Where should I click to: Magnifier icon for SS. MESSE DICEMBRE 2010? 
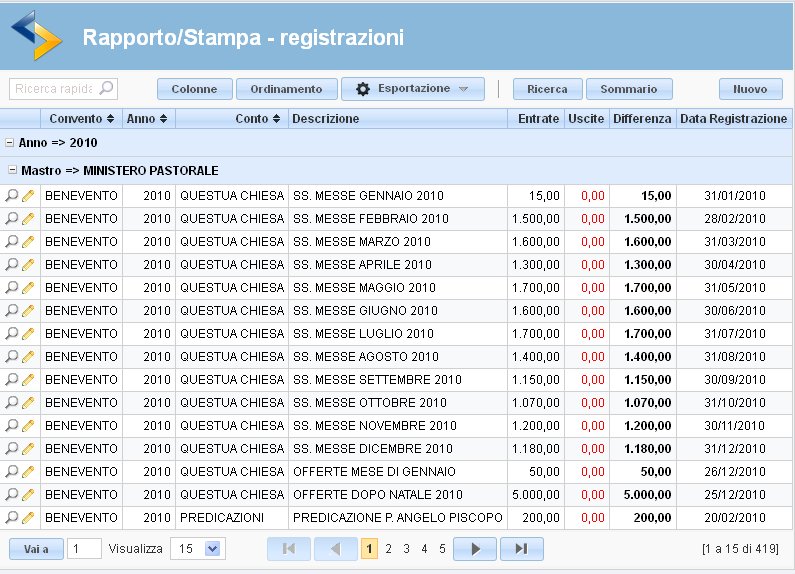click(11, 448)
